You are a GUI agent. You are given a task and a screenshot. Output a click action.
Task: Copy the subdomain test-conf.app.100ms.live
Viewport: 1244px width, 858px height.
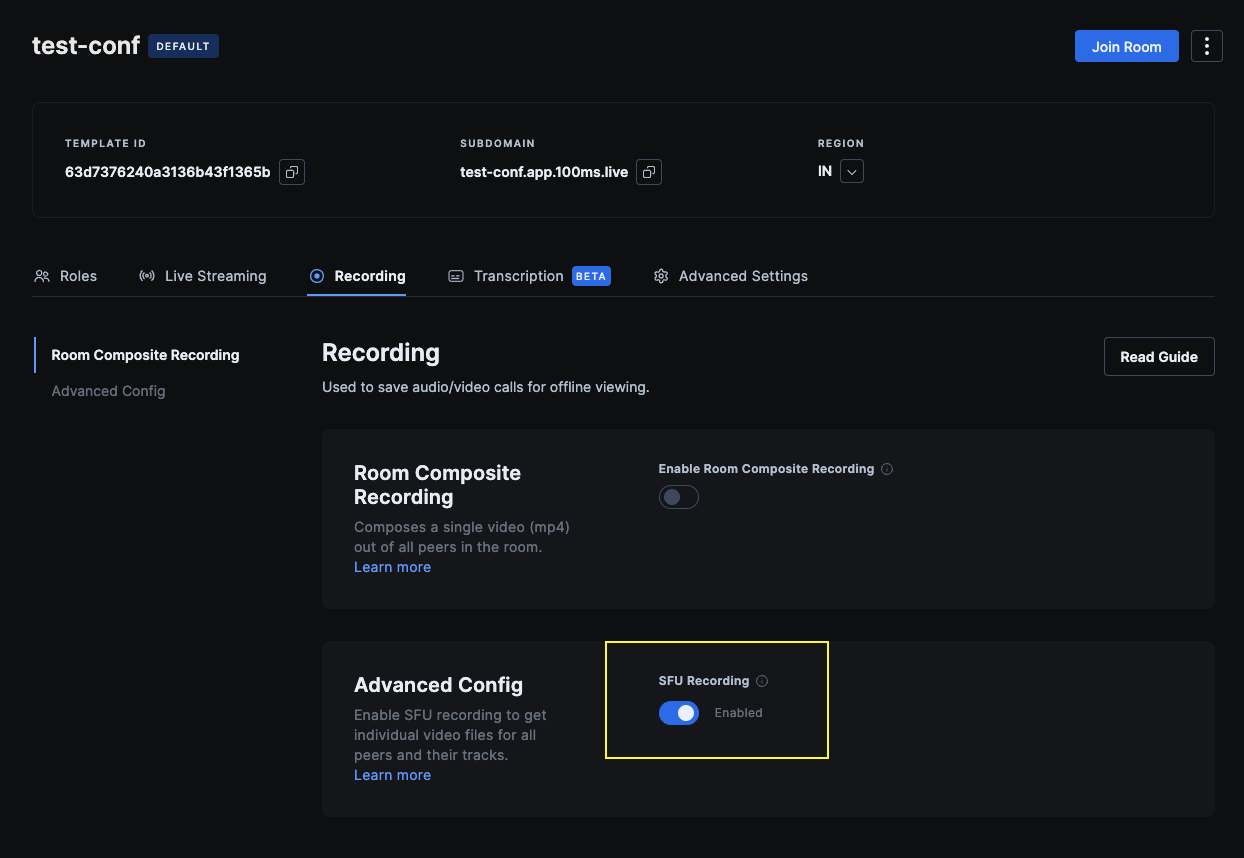tap(649, 172)
